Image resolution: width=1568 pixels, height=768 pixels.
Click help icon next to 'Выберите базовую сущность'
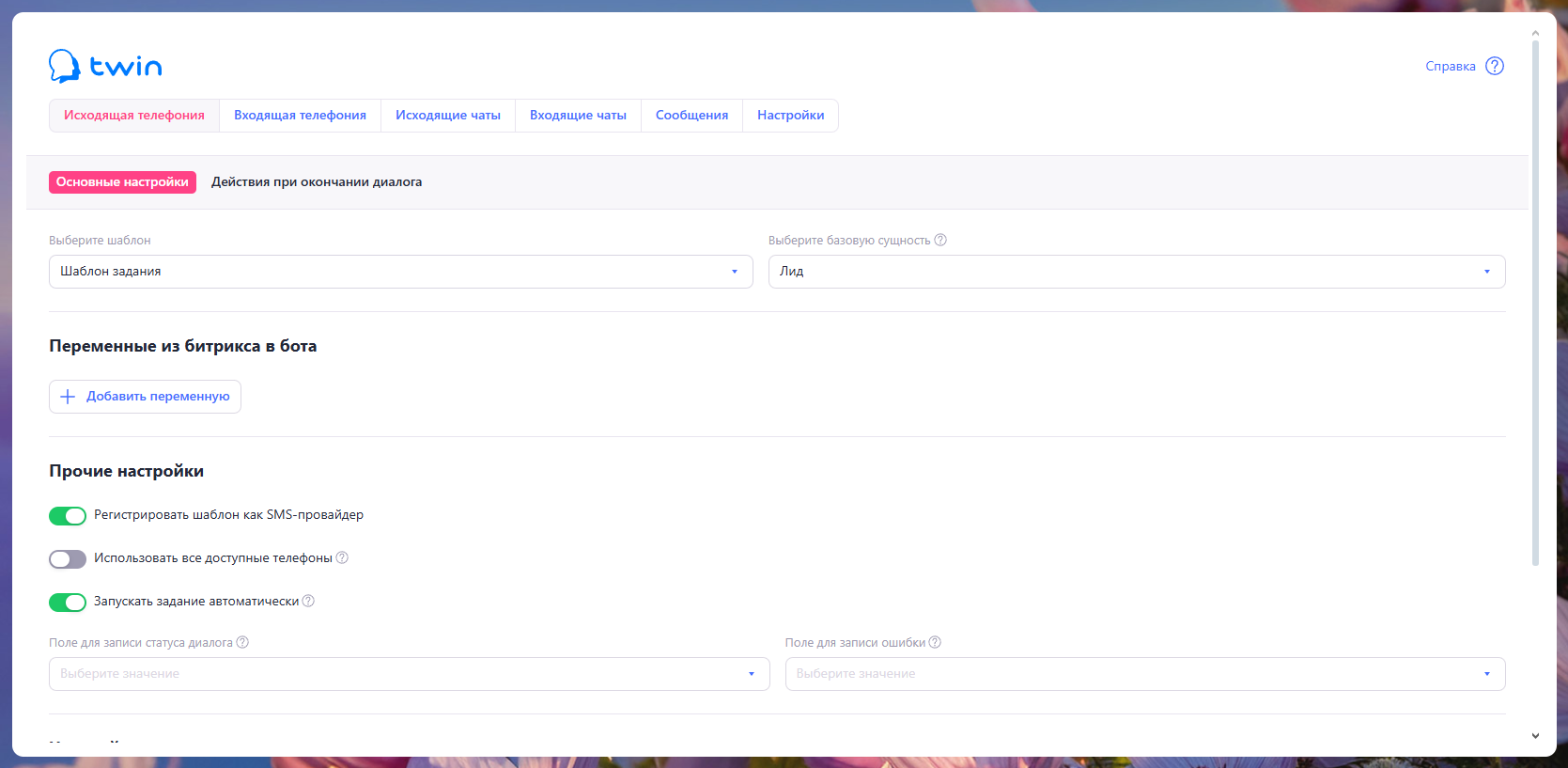tap(940, 240)
